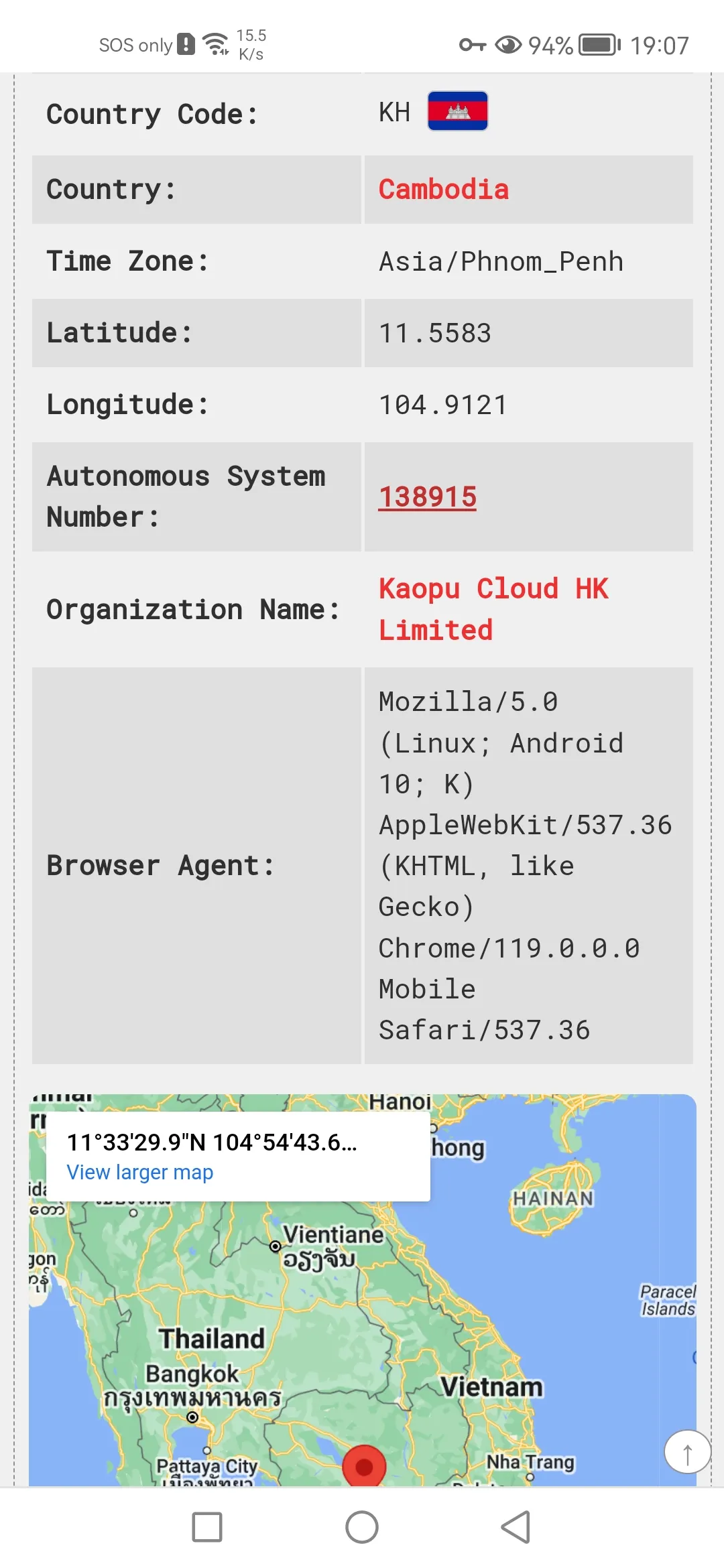This screenshot has width=724, height=1568.
Task: Tap the Latitude label
Action: tap(119, 332)
